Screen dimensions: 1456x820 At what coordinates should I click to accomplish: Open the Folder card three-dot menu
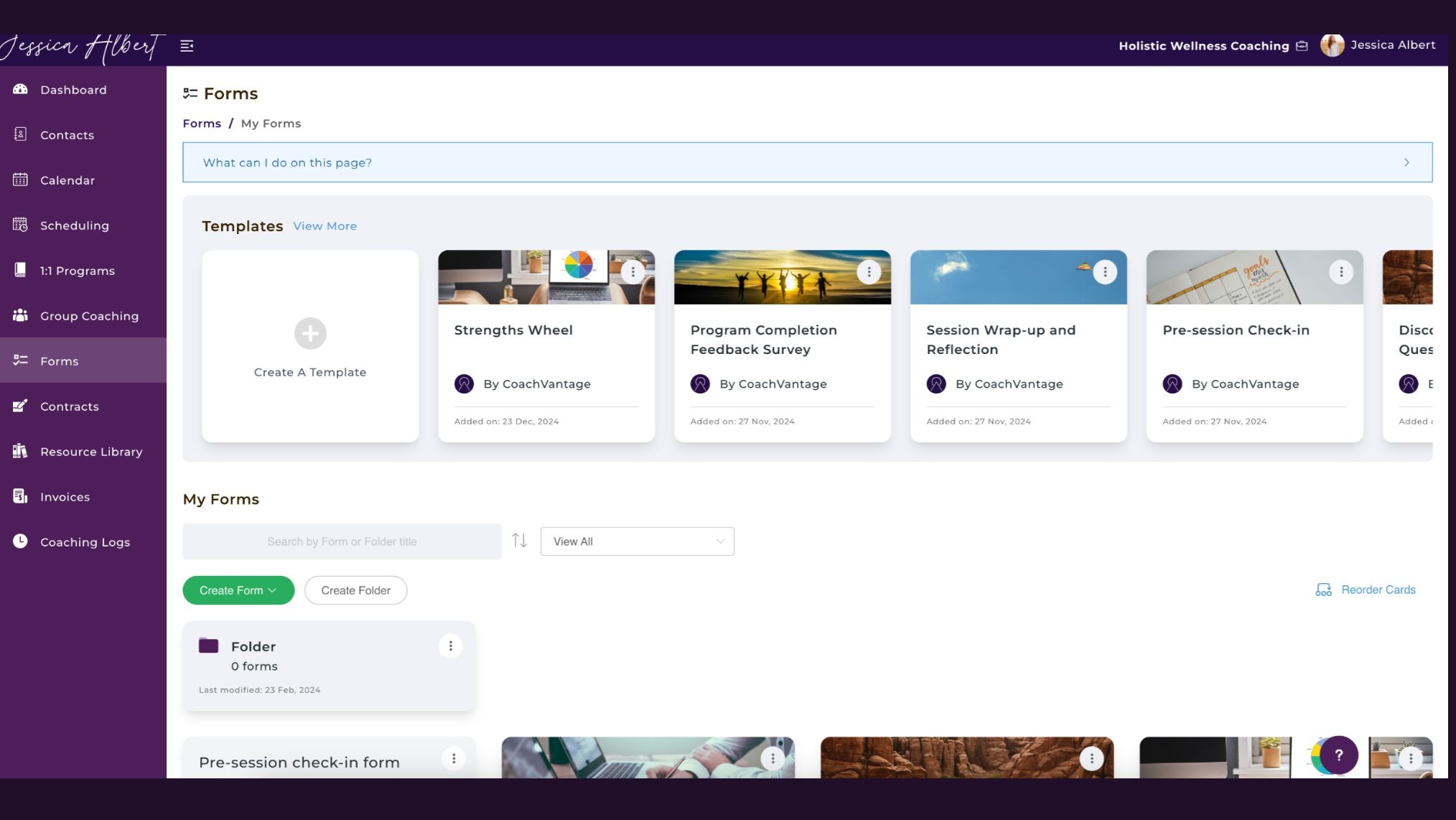[450, 646]
